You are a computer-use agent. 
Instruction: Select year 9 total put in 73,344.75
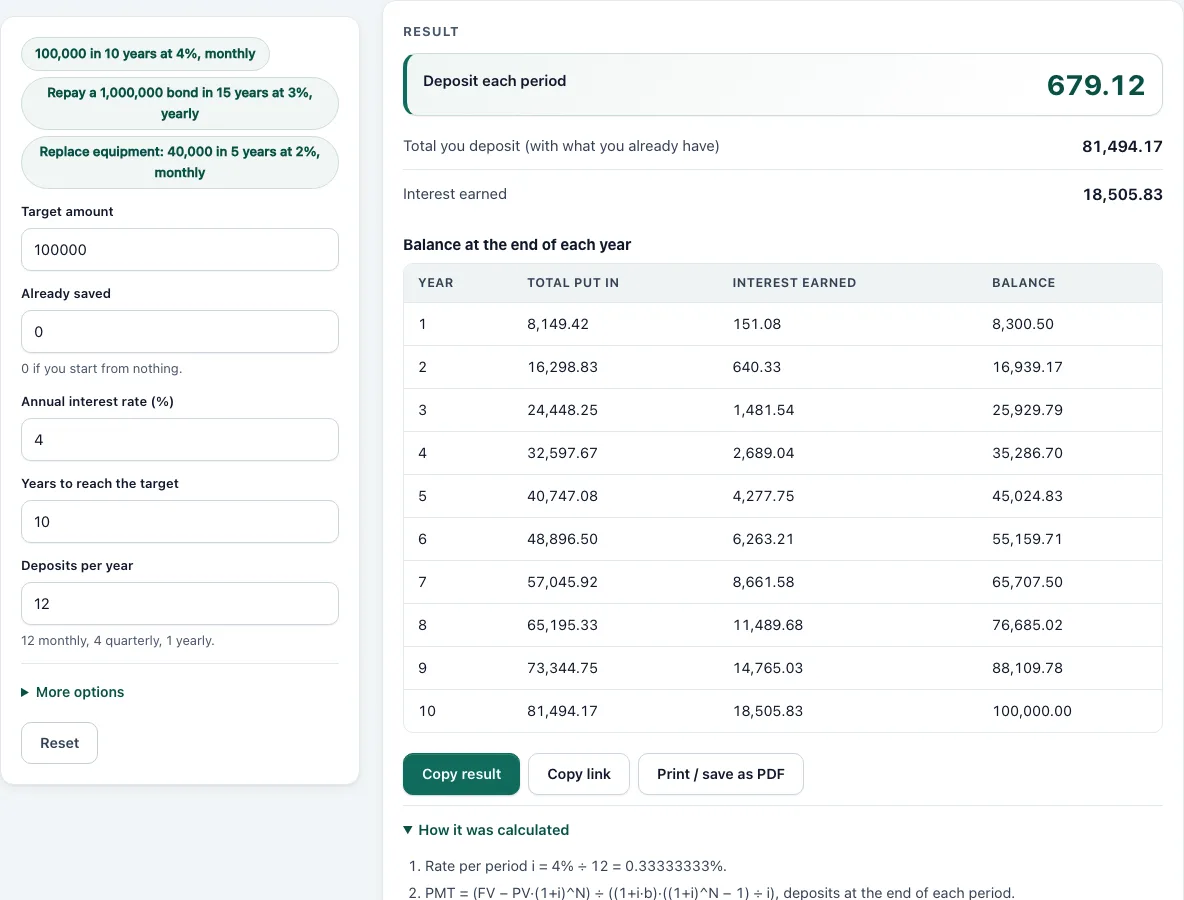[x=563, y=668]
